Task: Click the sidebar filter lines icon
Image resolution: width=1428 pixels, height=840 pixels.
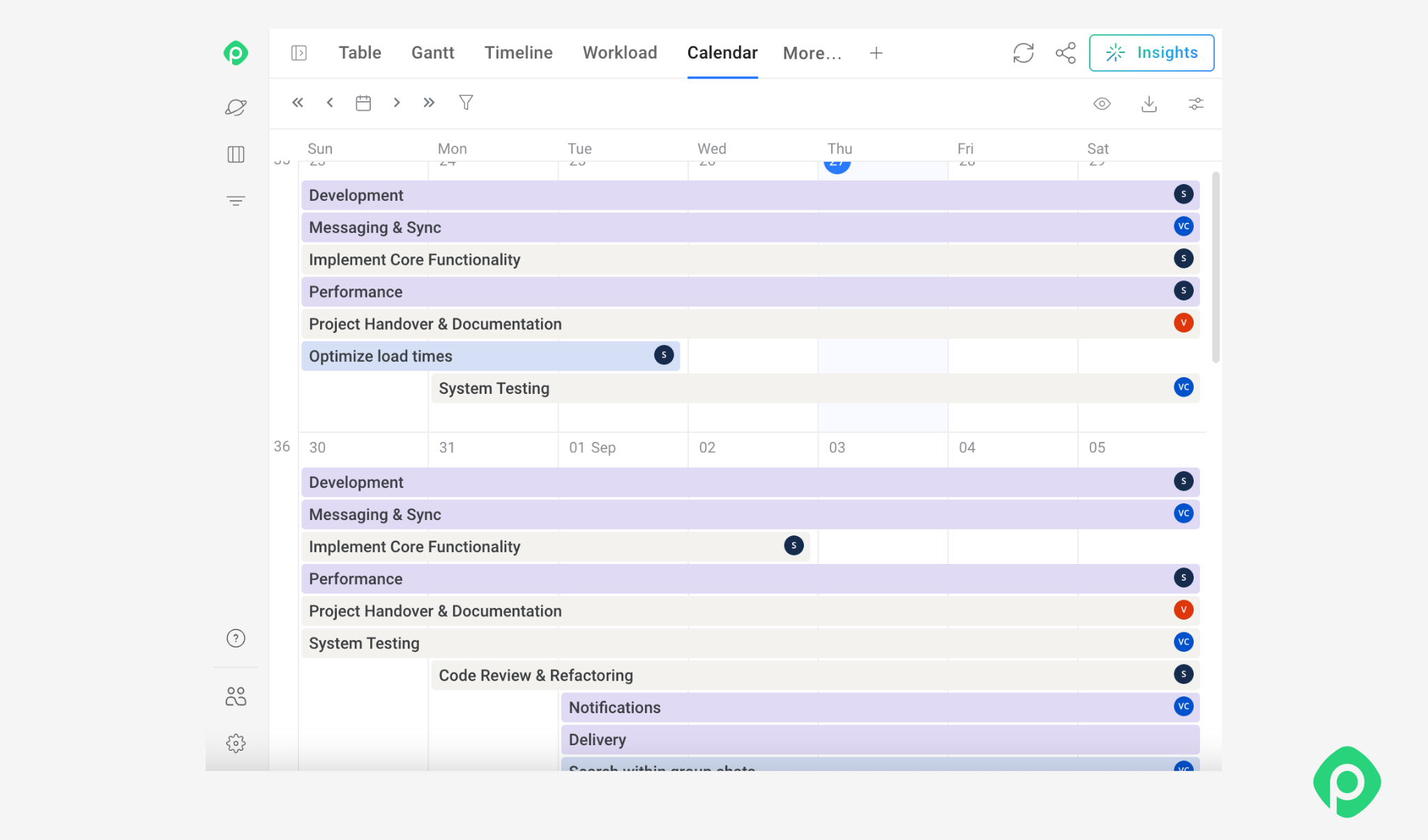Action: coord(236,201)
